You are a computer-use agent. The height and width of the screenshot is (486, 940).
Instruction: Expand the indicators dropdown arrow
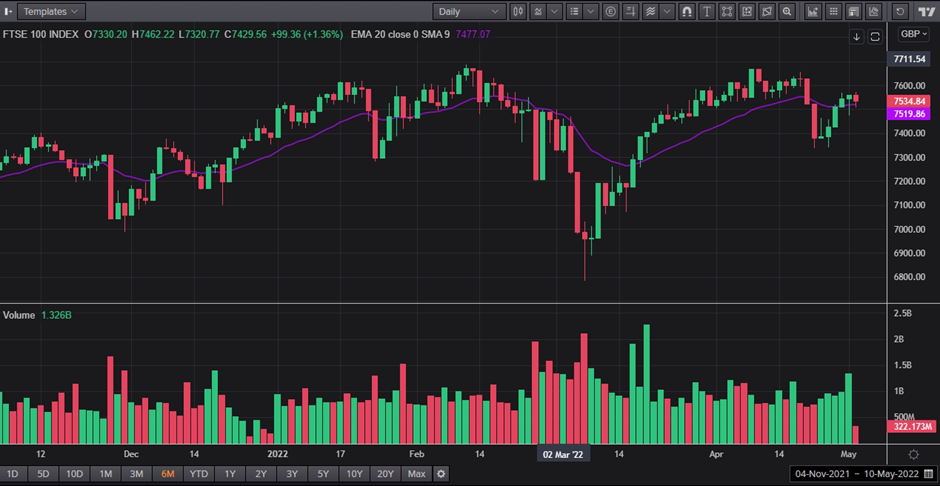point(555,11)
